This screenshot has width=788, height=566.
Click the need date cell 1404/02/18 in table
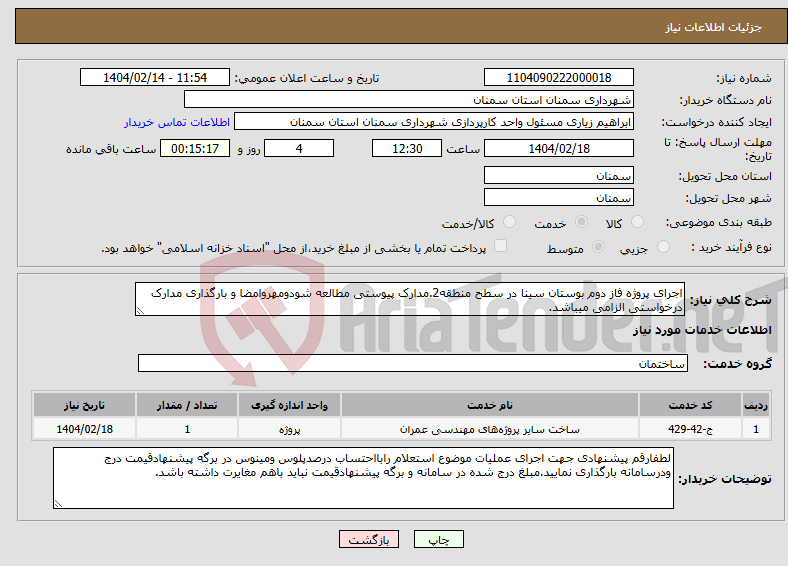tap(84, 429)
